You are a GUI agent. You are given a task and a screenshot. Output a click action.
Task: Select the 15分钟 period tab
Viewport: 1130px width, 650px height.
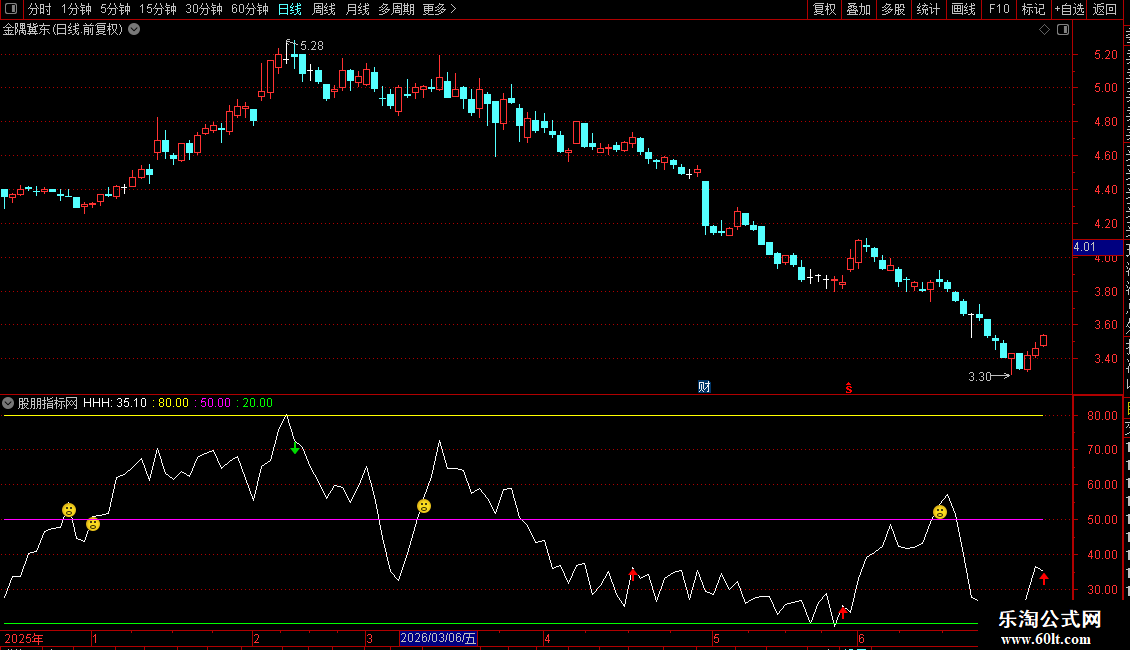pos(158,9)
